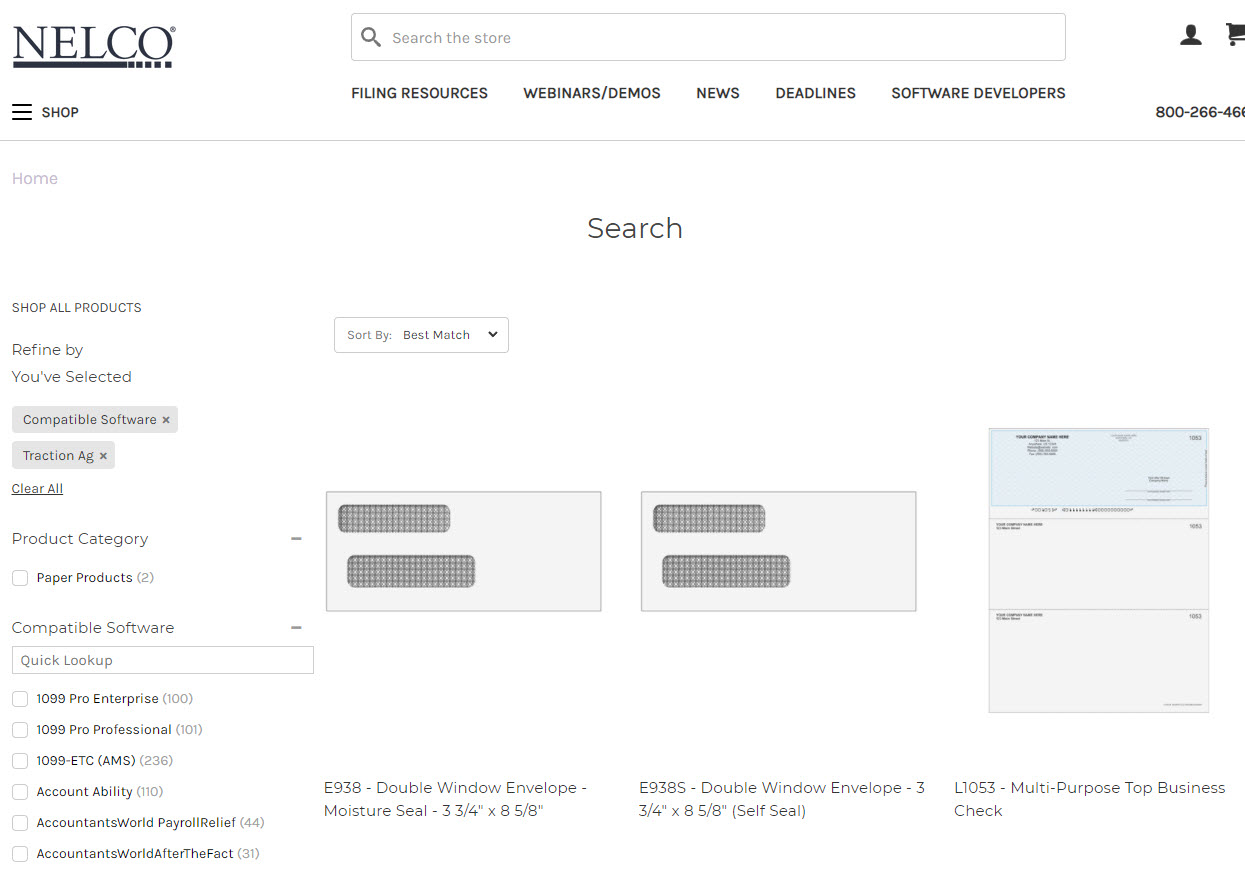1245x876 pixels.
Task: Open the SHOP hamburger menu
Action: click(x=45, y=112)
